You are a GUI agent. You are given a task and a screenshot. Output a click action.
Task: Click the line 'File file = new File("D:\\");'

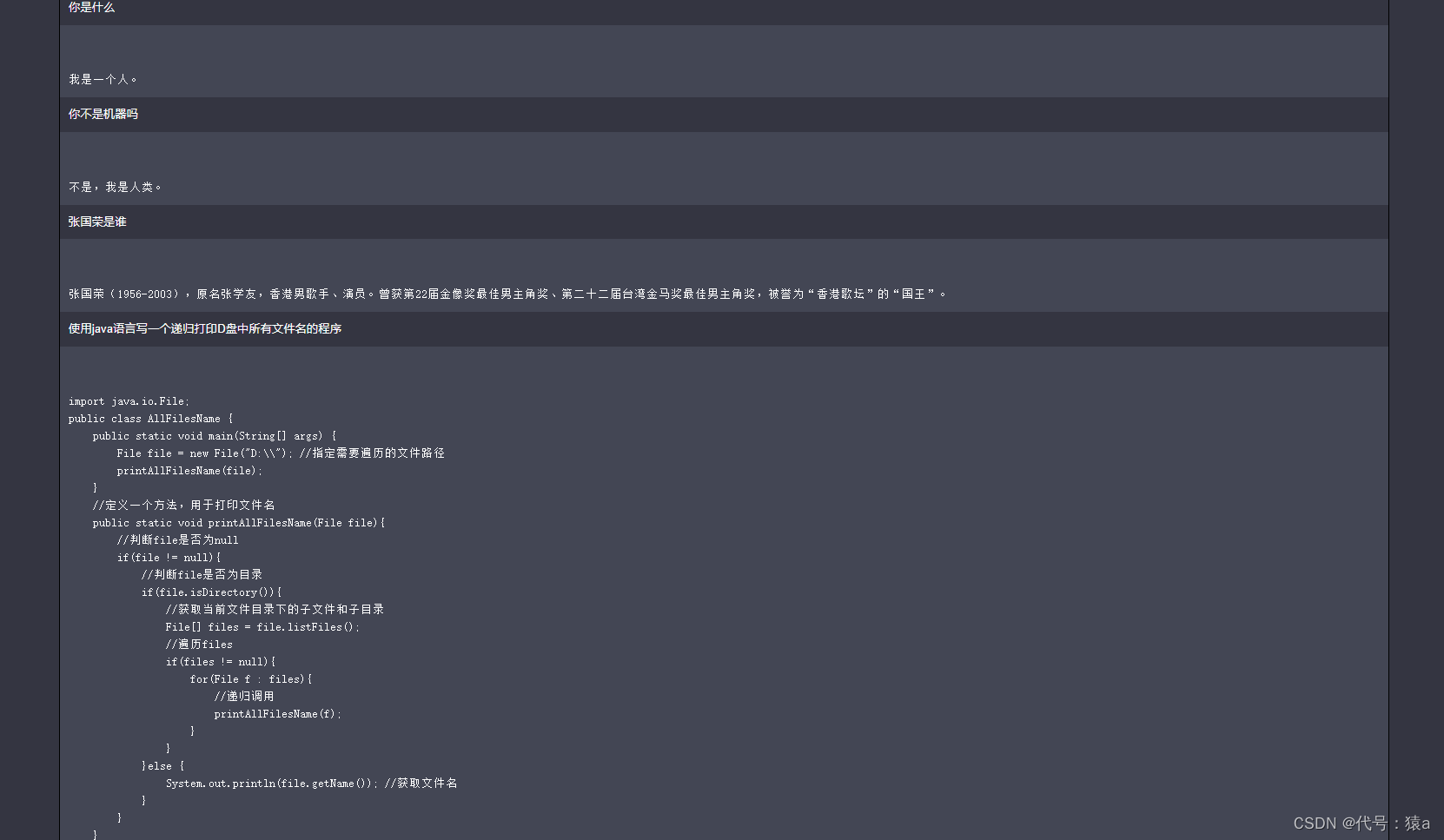point(205,453)
